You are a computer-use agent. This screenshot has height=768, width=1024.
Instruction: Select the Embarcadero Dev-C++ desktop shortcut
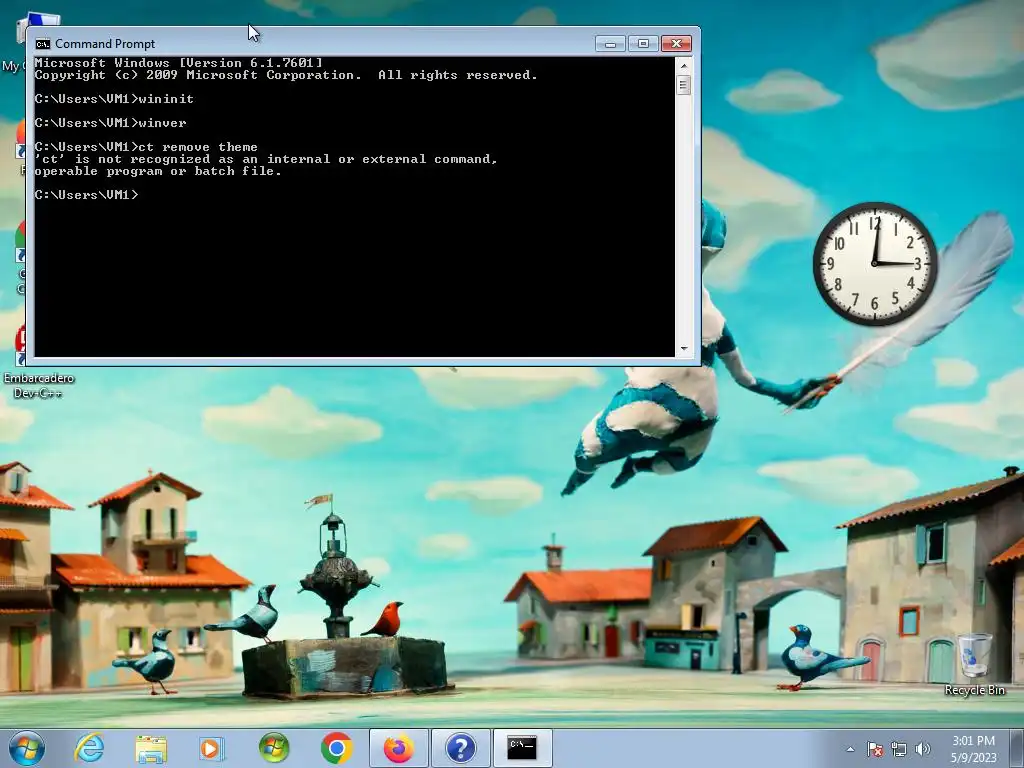[x=38, y=362]
